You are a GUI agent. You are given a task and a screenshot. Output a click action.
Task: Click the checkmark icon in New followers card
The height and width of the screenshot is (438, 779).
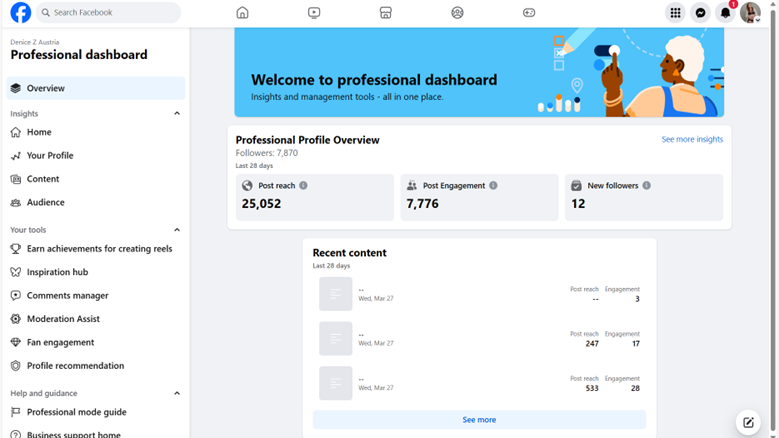[x=576, y=185]
